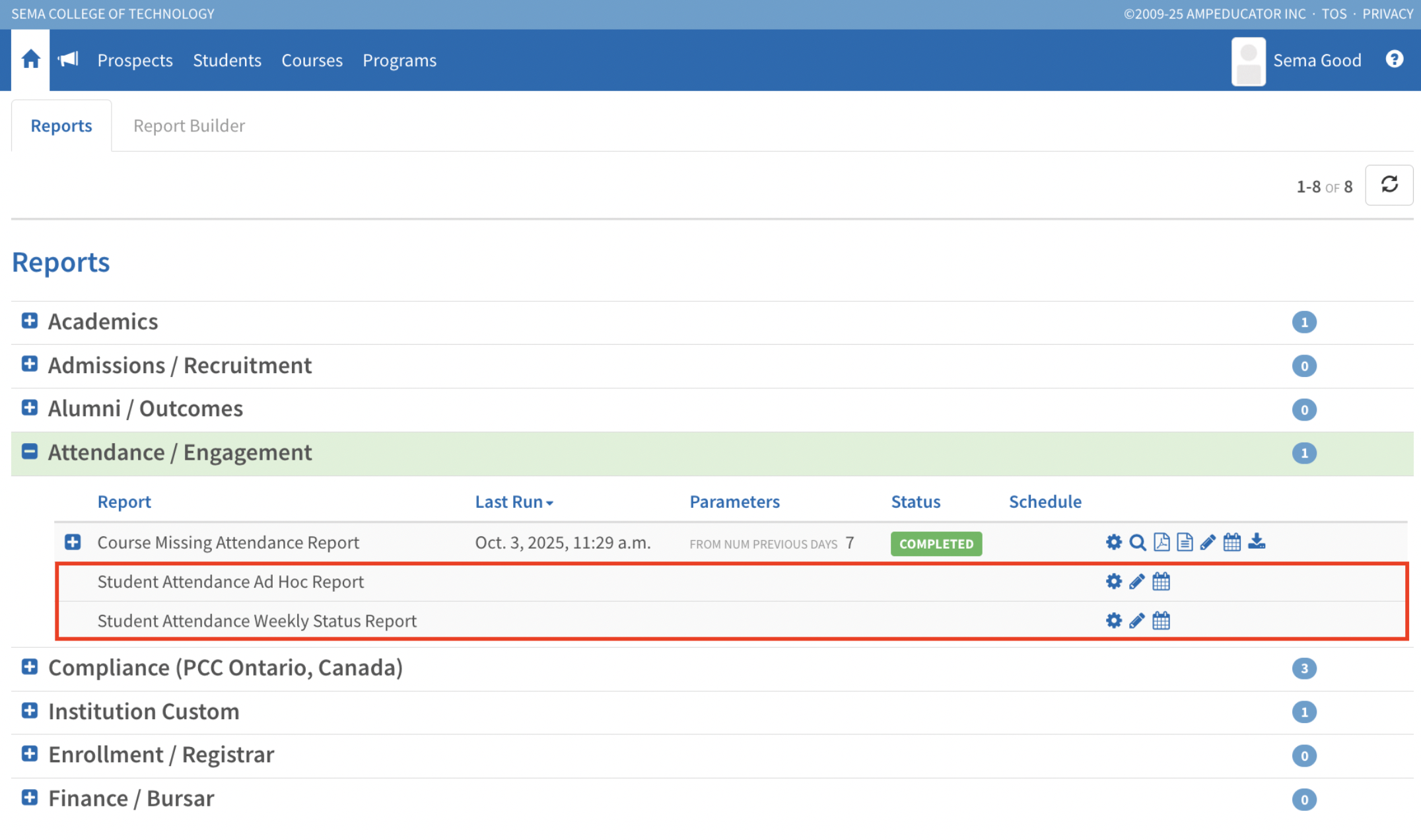Click the Sema Good user profile

coord(1316,60)
